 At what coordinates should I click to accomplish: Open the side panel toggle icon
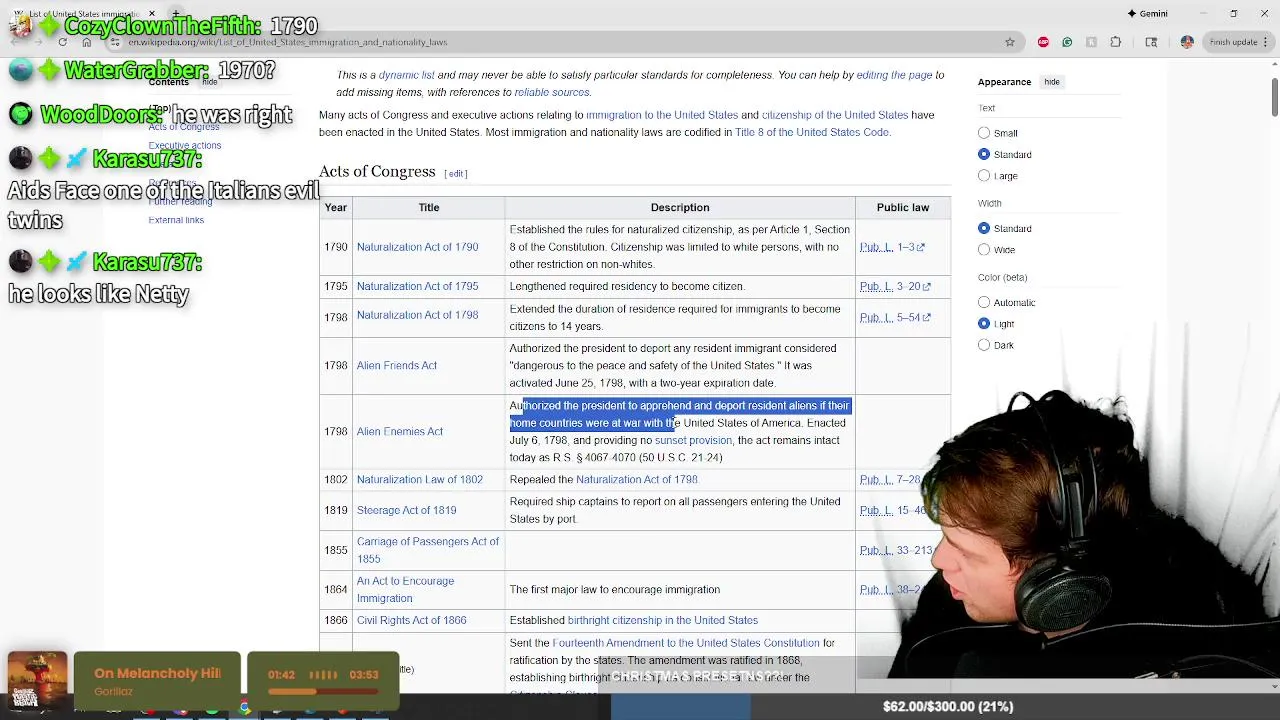(1151, 42)
